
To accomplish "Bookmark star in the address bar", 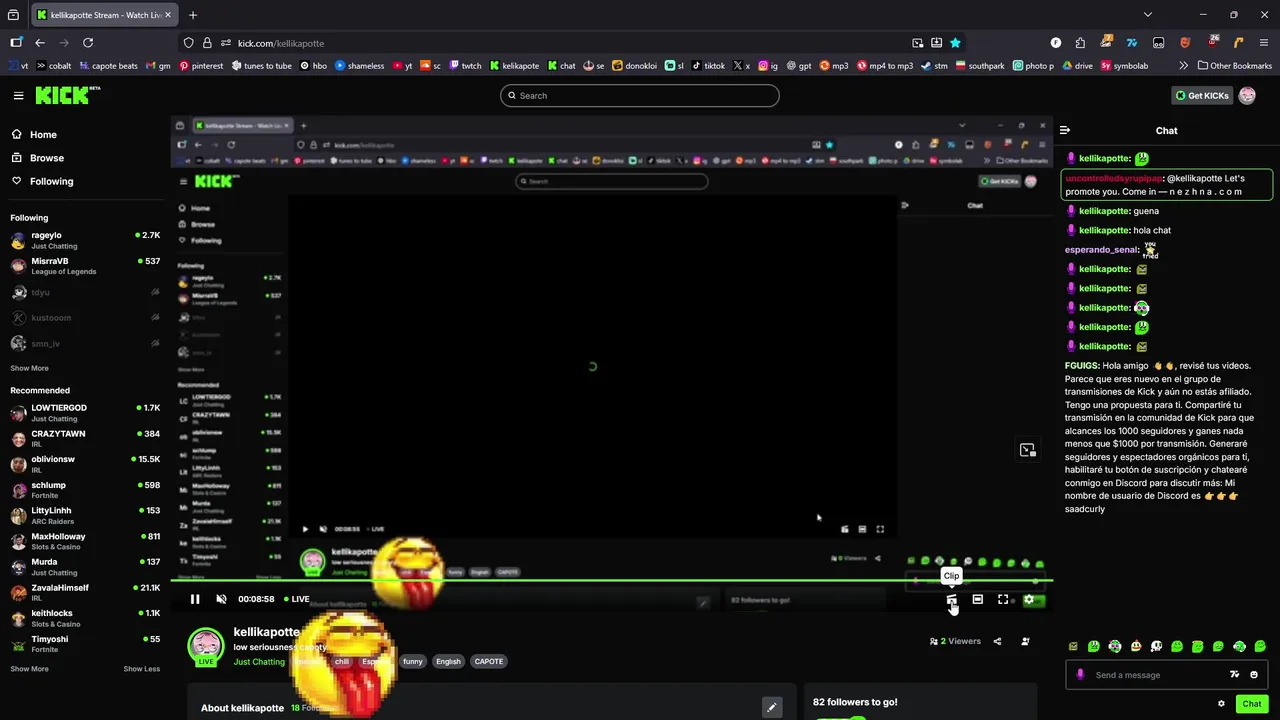I will tap(955, 43).
